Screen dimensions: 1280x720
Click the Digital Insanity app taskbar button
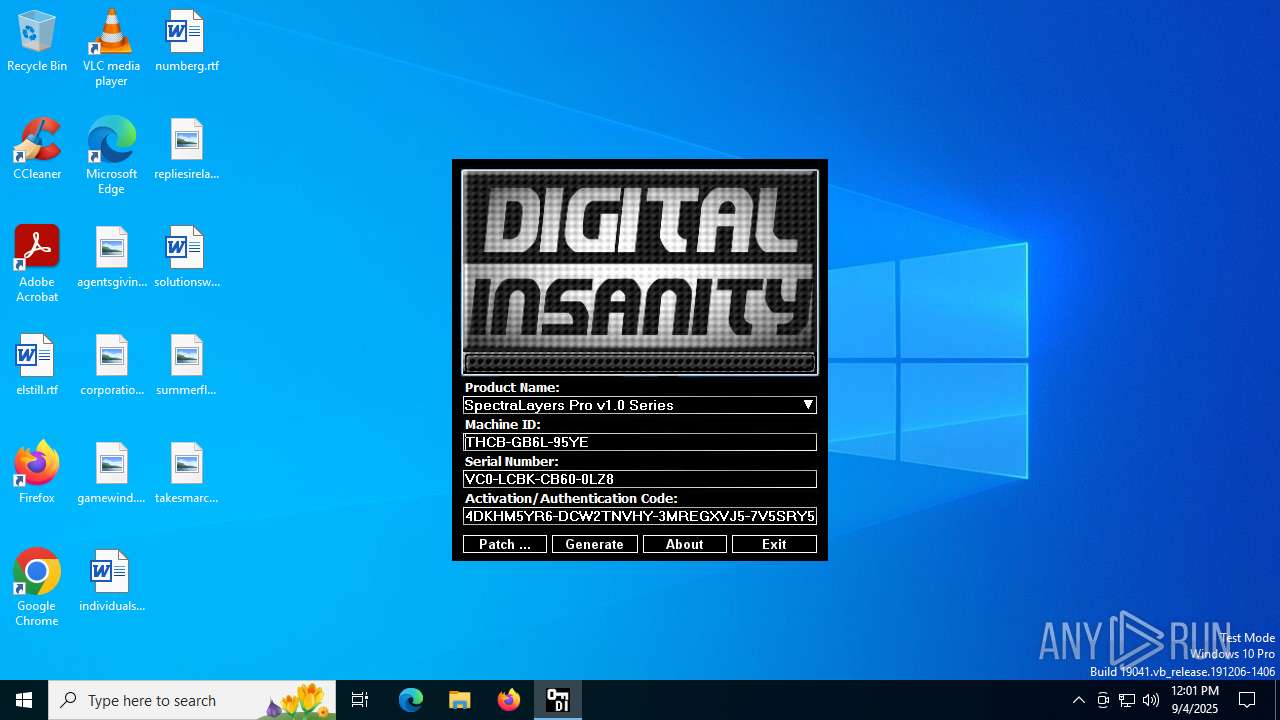[x=558, y=700]
